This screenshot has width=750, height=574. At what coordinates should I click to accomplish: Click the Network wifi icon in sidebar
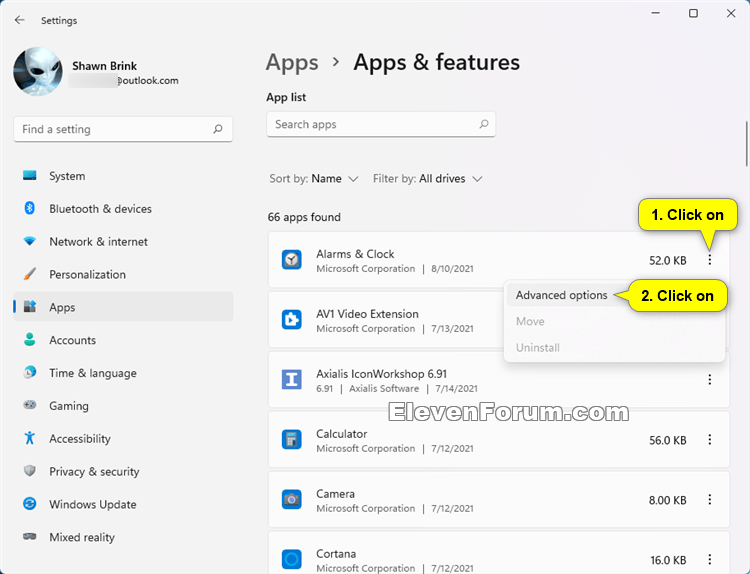tap(30, 241)
